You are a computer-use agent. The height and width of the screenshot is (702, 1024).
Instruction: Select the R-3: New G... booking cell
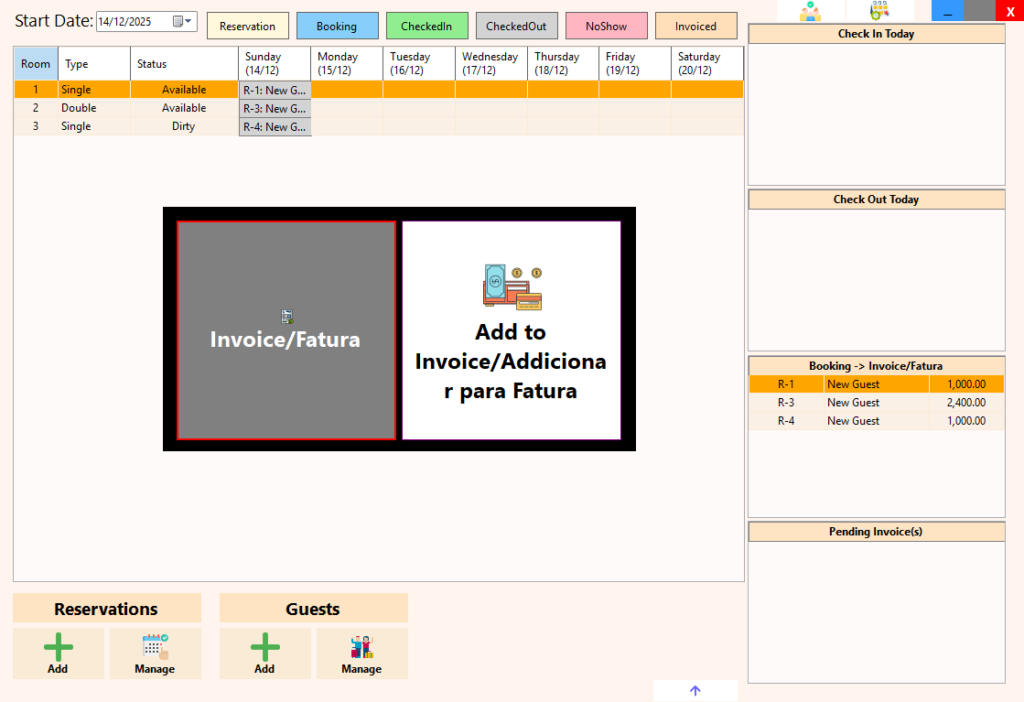coord(275,108)
